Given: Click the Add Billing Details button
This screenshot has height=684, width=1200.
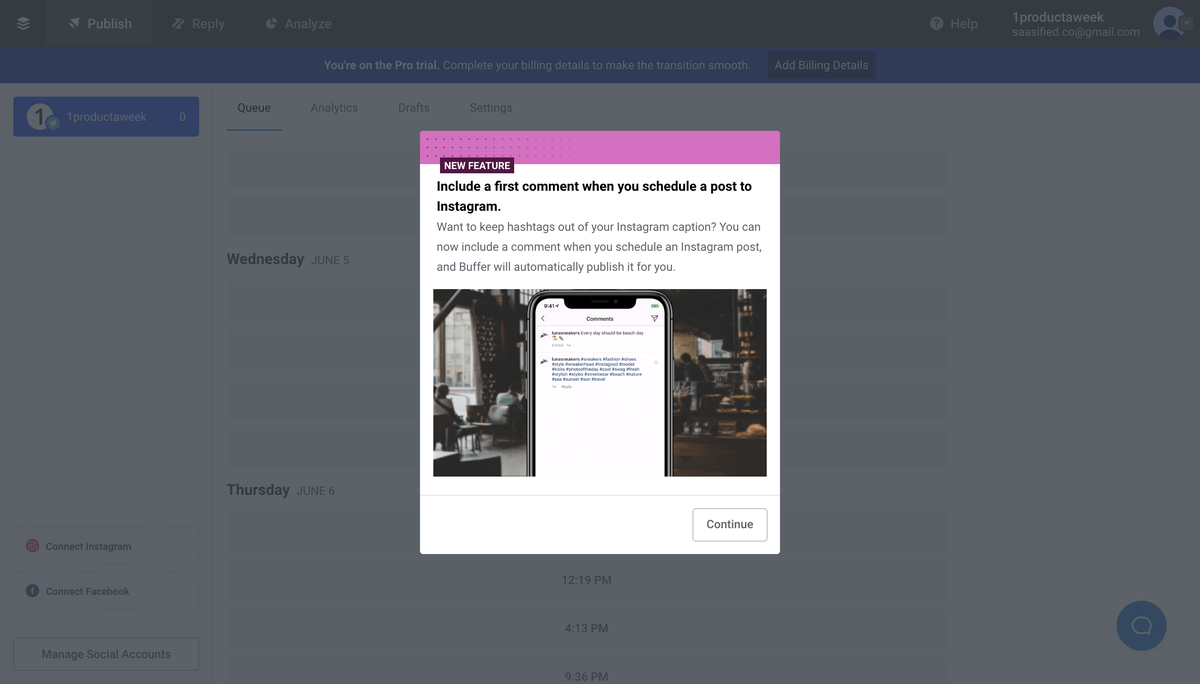Looking at the screenshot, I should point(821,65).
